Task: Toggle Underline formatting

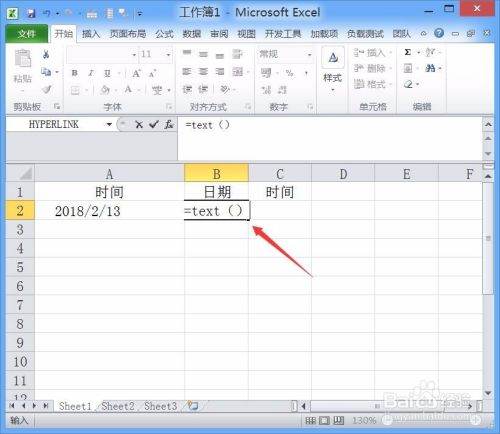Action: click(x=107, y=73)
